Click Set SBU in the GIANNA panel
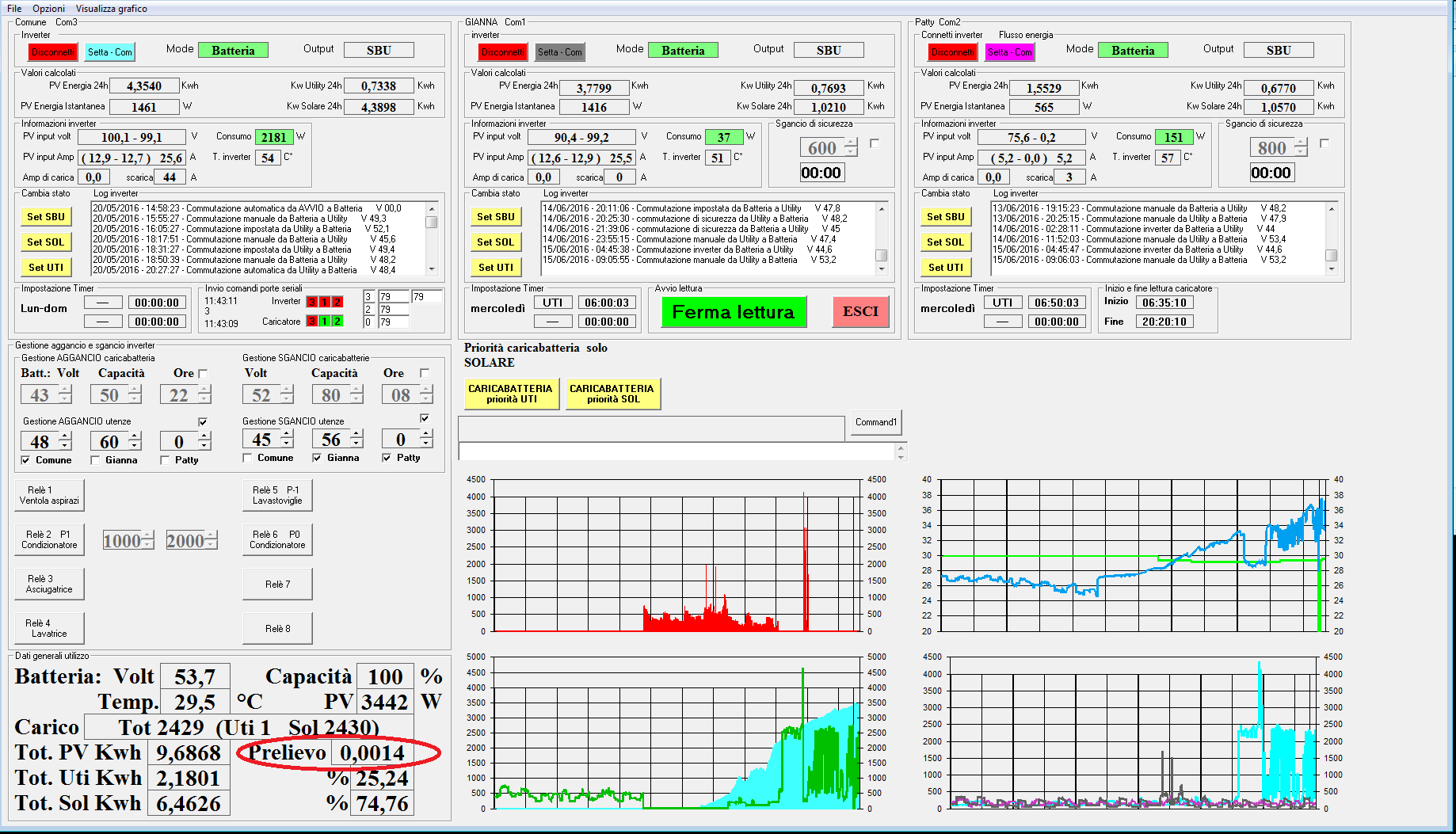The image size is (1456, 834). click(x=496, y=217)
